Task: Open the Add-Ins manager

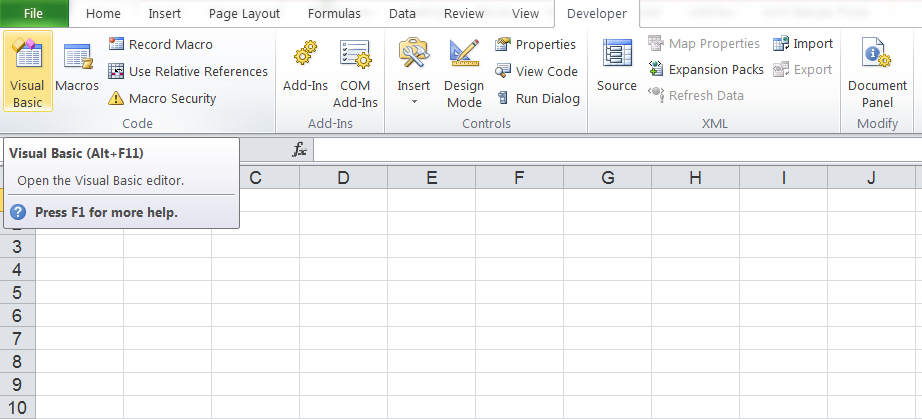Action: pyautogui.click(x=305, y=70)
